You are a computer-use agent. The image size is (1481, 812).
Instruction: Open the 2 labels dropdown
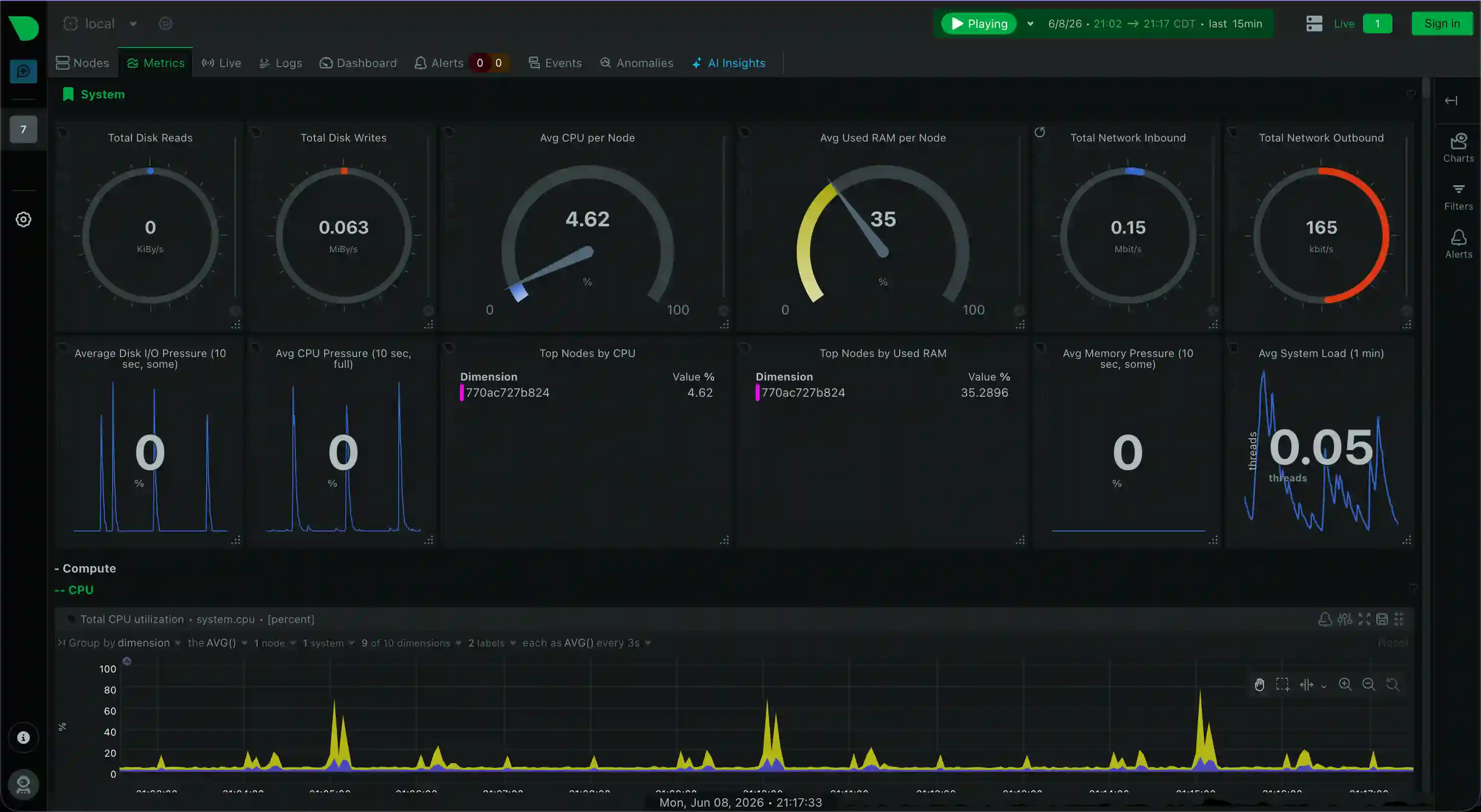click(x=492, y=643)
